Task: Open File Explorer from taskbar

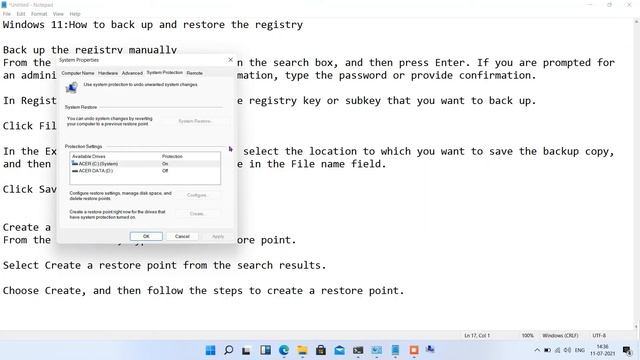Action: coord(302,350)
